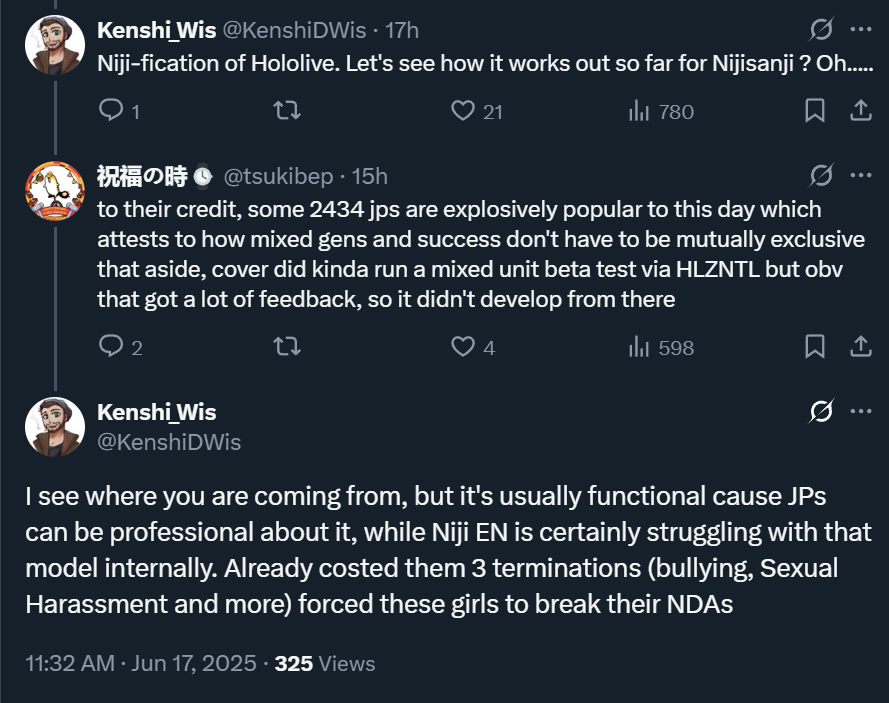
Task: Retweet the Niji-fication of Hololive tweet
Action: tap(286, 111)
